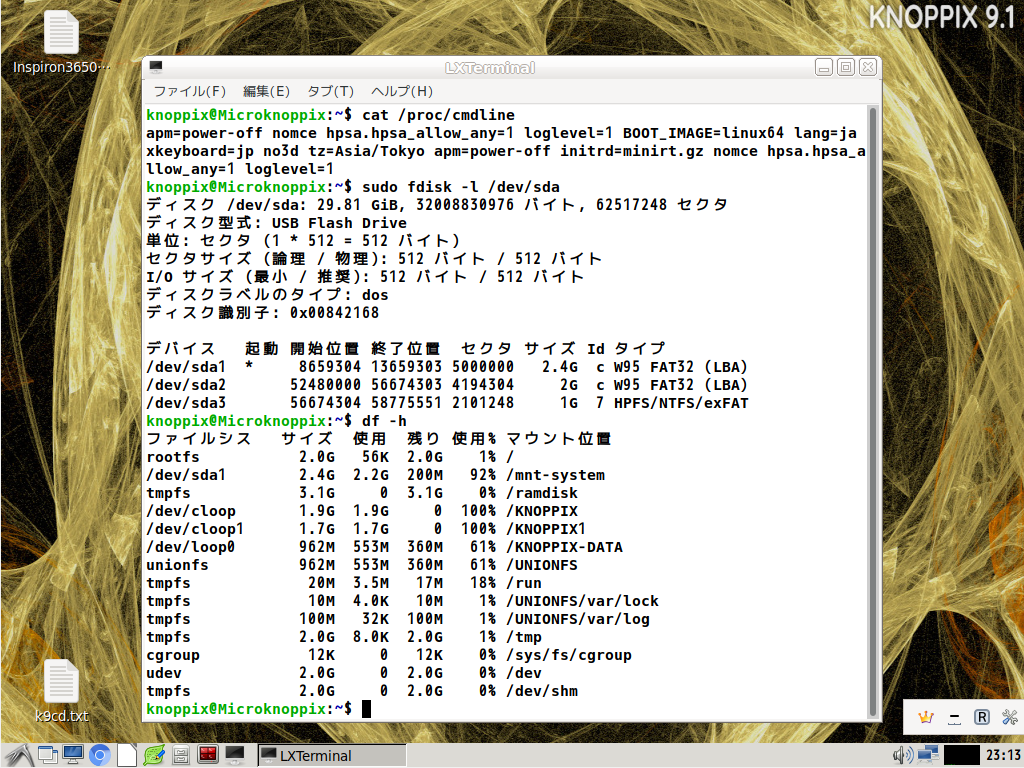This screenshot has height=768, width=1024.
Task: Minimize the LXTerminal window
Action: click(x=824, y=67)
